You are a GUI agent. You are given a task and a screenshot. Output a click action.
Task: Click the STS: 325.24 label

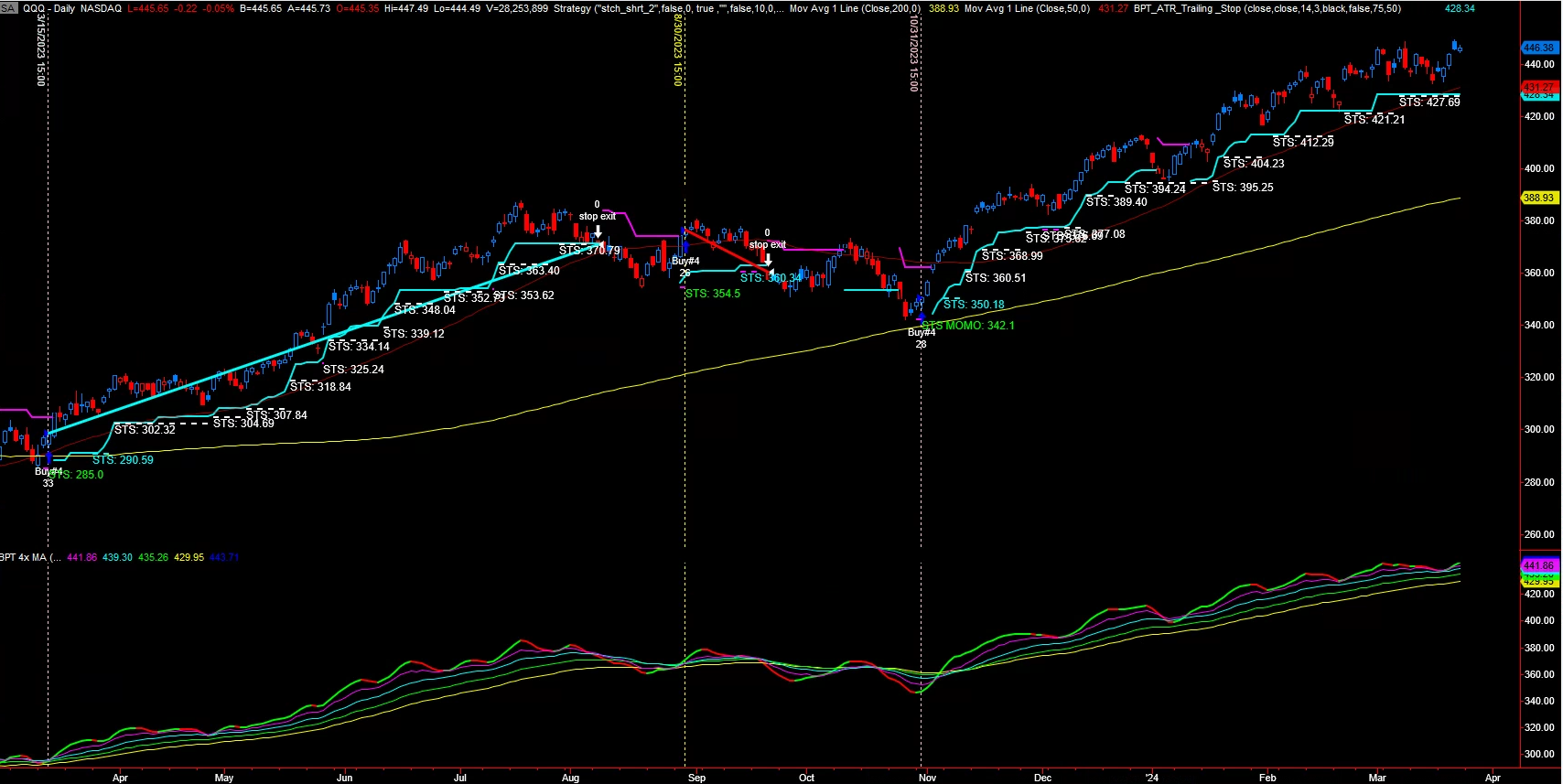(353, 370)
